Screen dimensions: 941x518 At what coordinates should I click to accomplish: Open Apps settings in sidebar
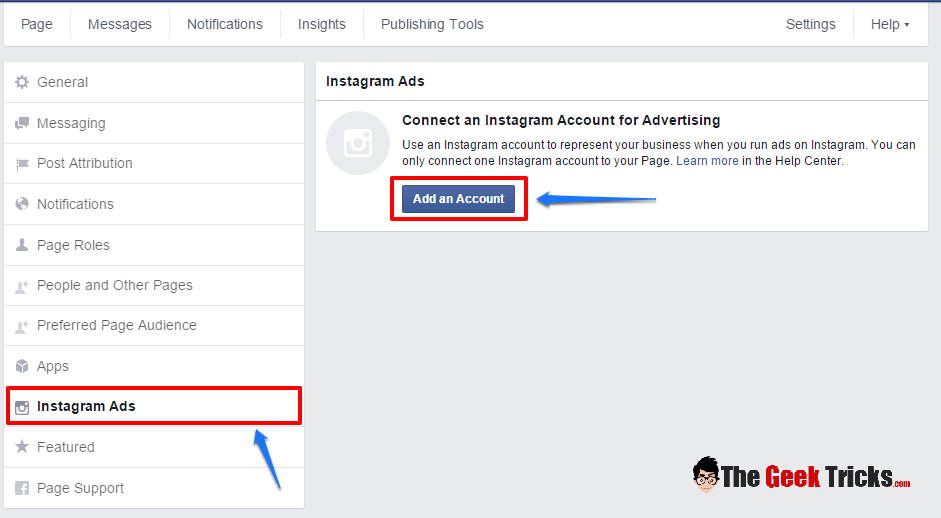click(x=154, y=366)
